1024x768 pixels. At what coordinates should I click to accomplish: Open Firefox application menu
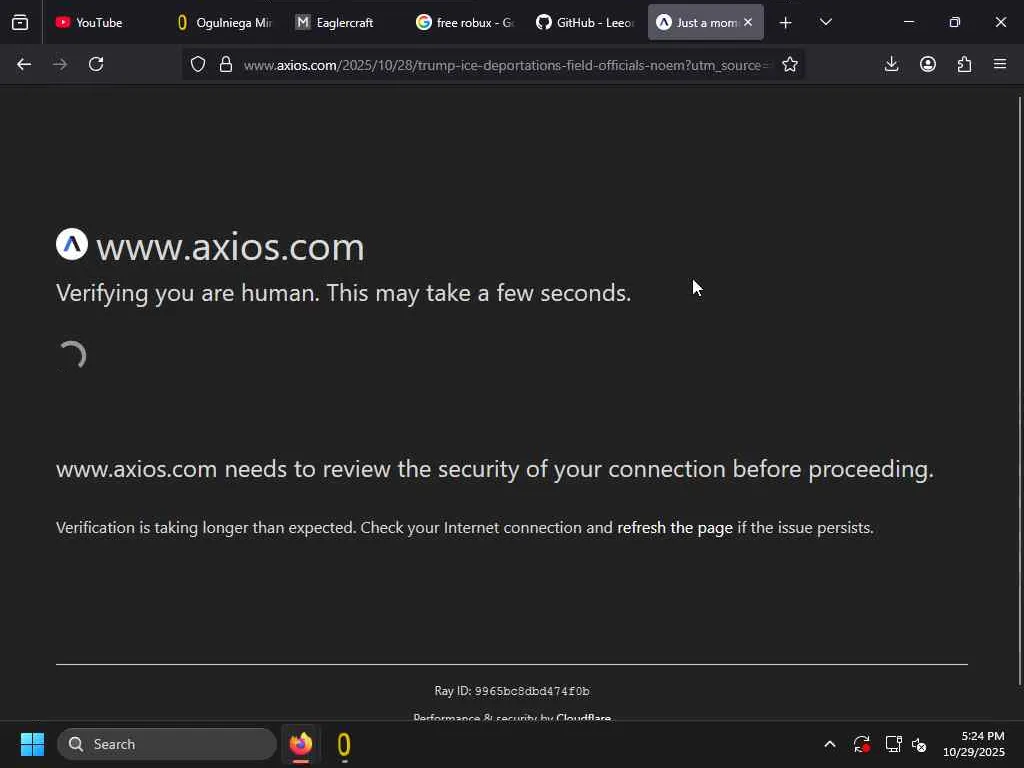pos(1000,64)
